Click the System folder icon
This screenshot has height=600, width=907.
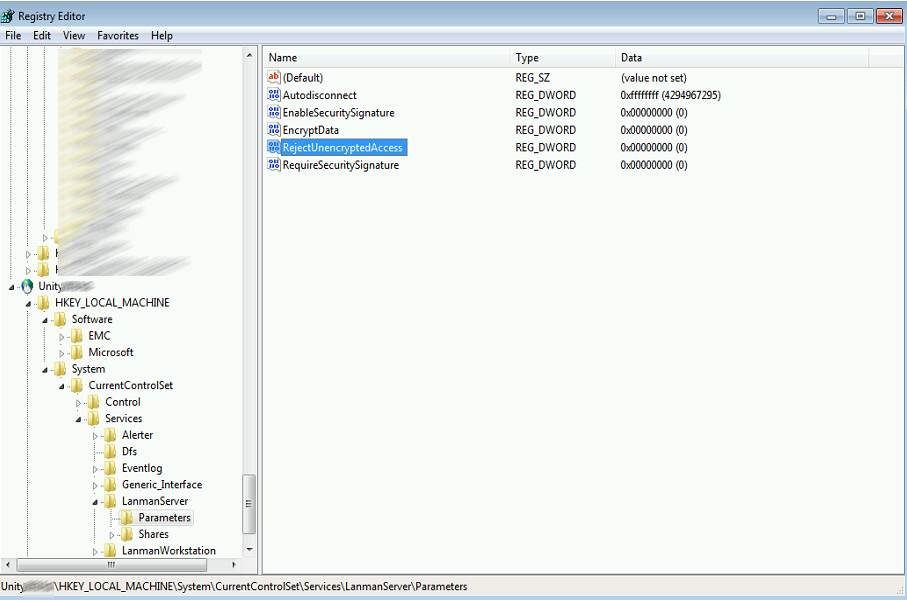pyautogui.click(x=60, y=369)
